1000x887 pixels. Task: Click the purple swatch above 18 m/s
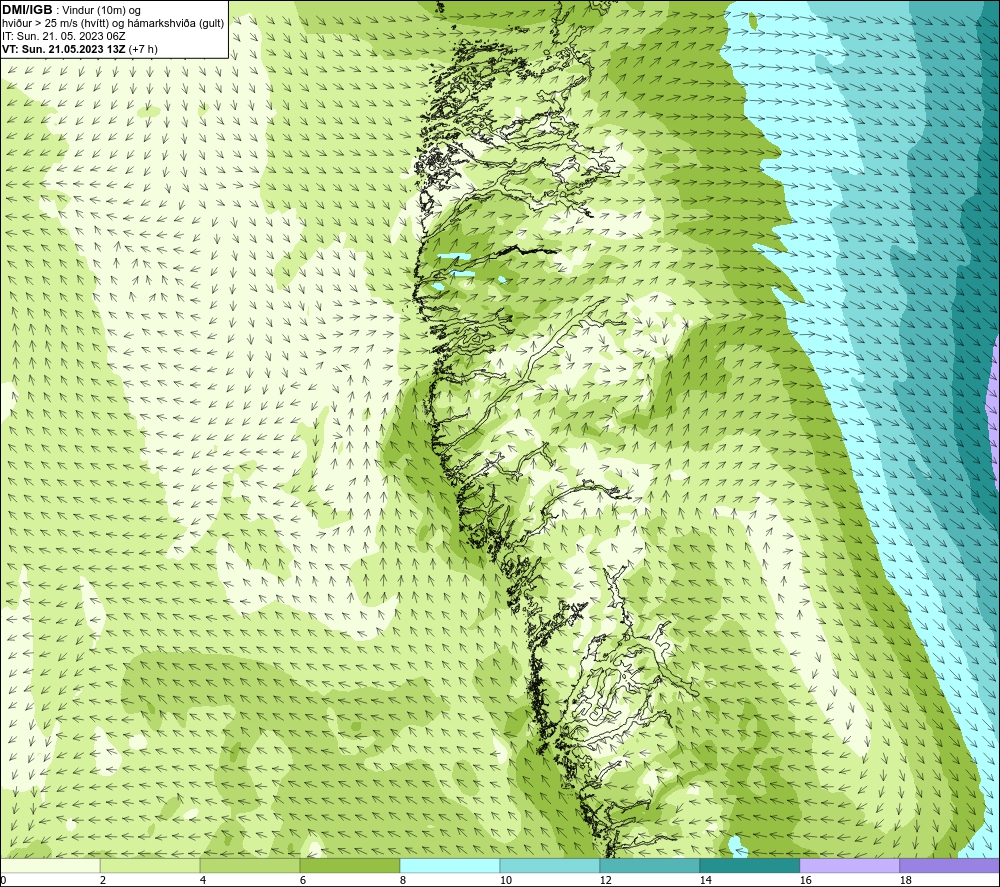point(950,865)
